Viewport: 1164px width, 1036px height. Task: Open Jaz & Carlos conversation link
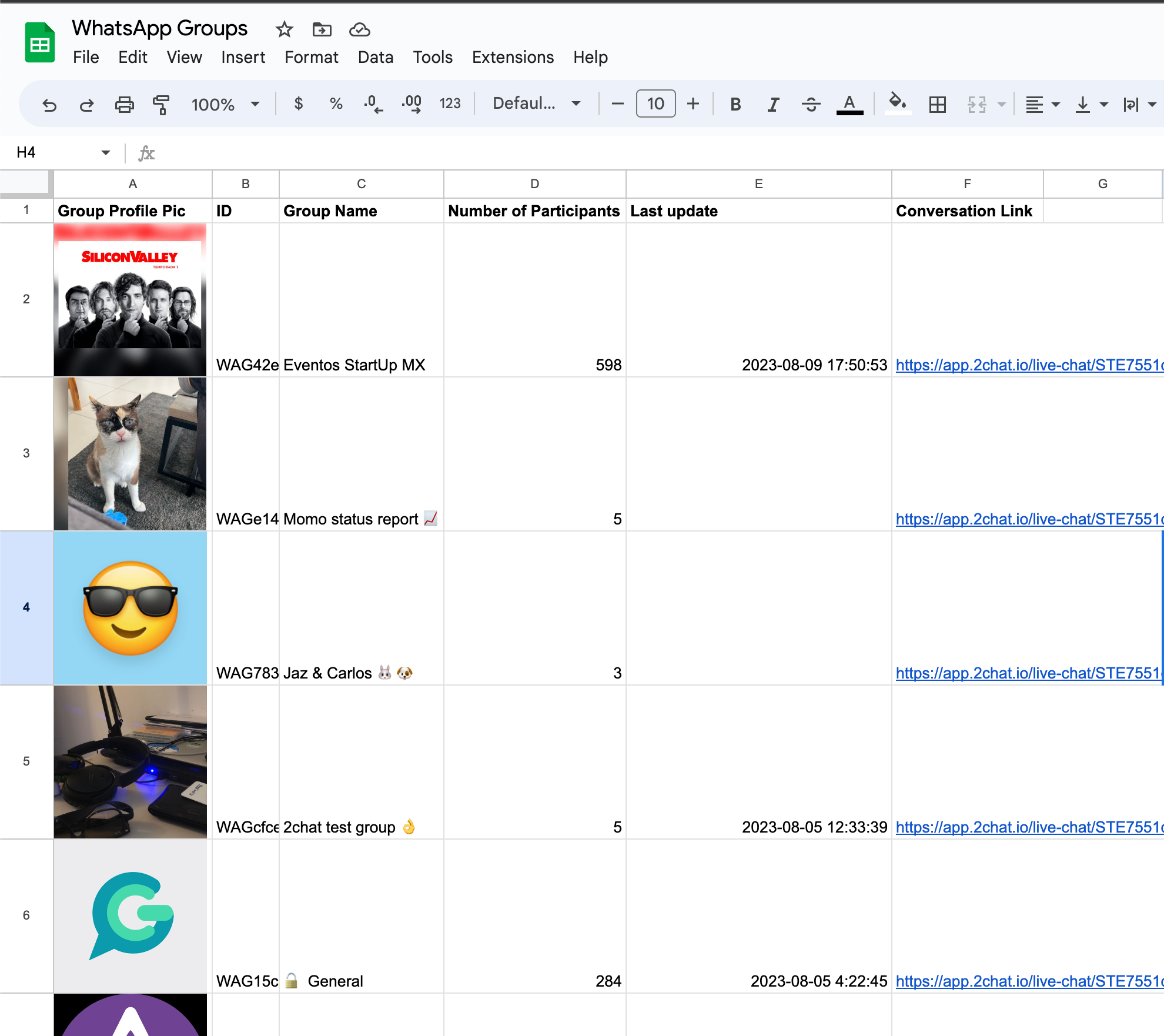[x=1029, y=673]
